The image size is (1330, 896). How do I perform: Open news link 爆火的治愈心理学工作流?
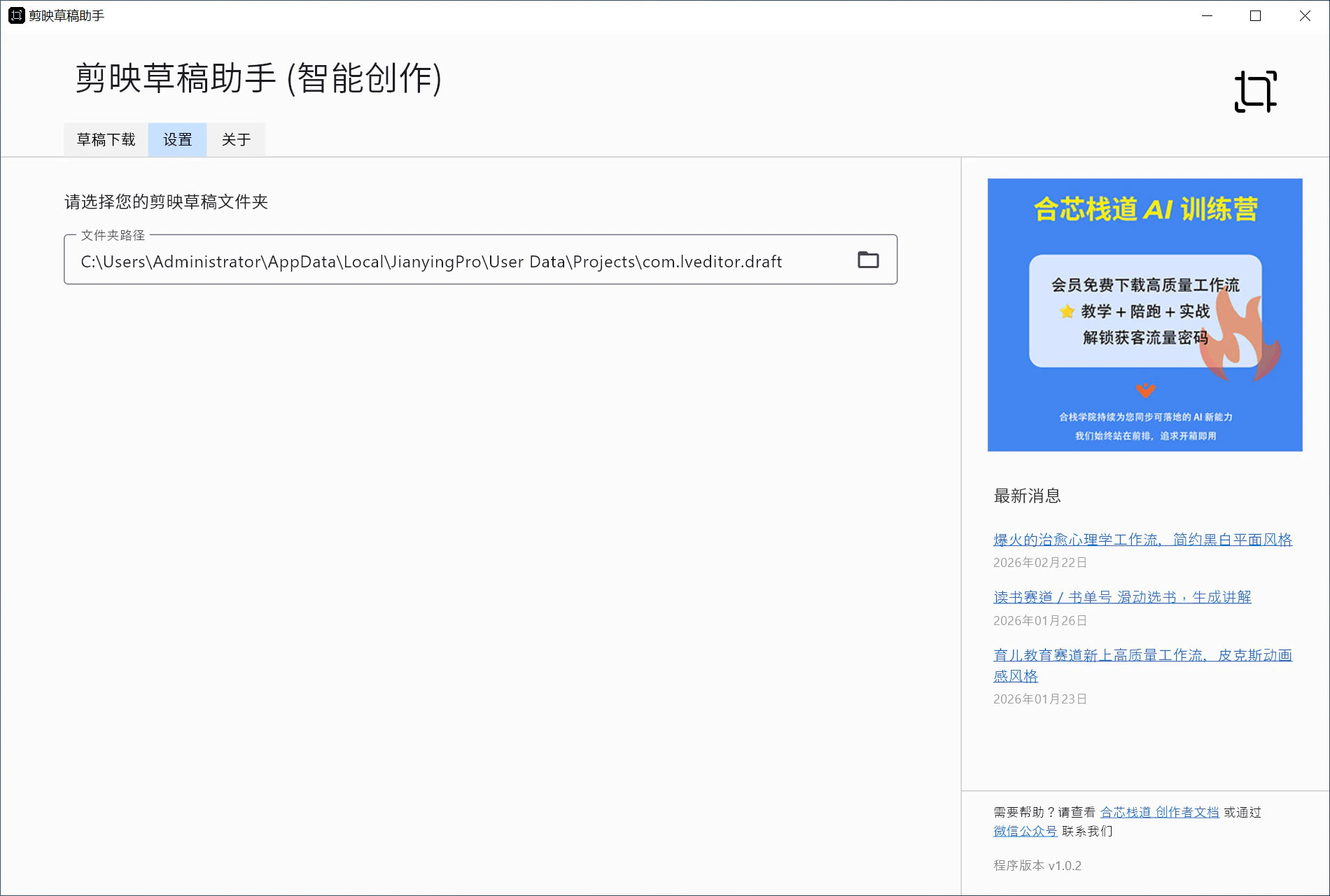[1142, 540]
